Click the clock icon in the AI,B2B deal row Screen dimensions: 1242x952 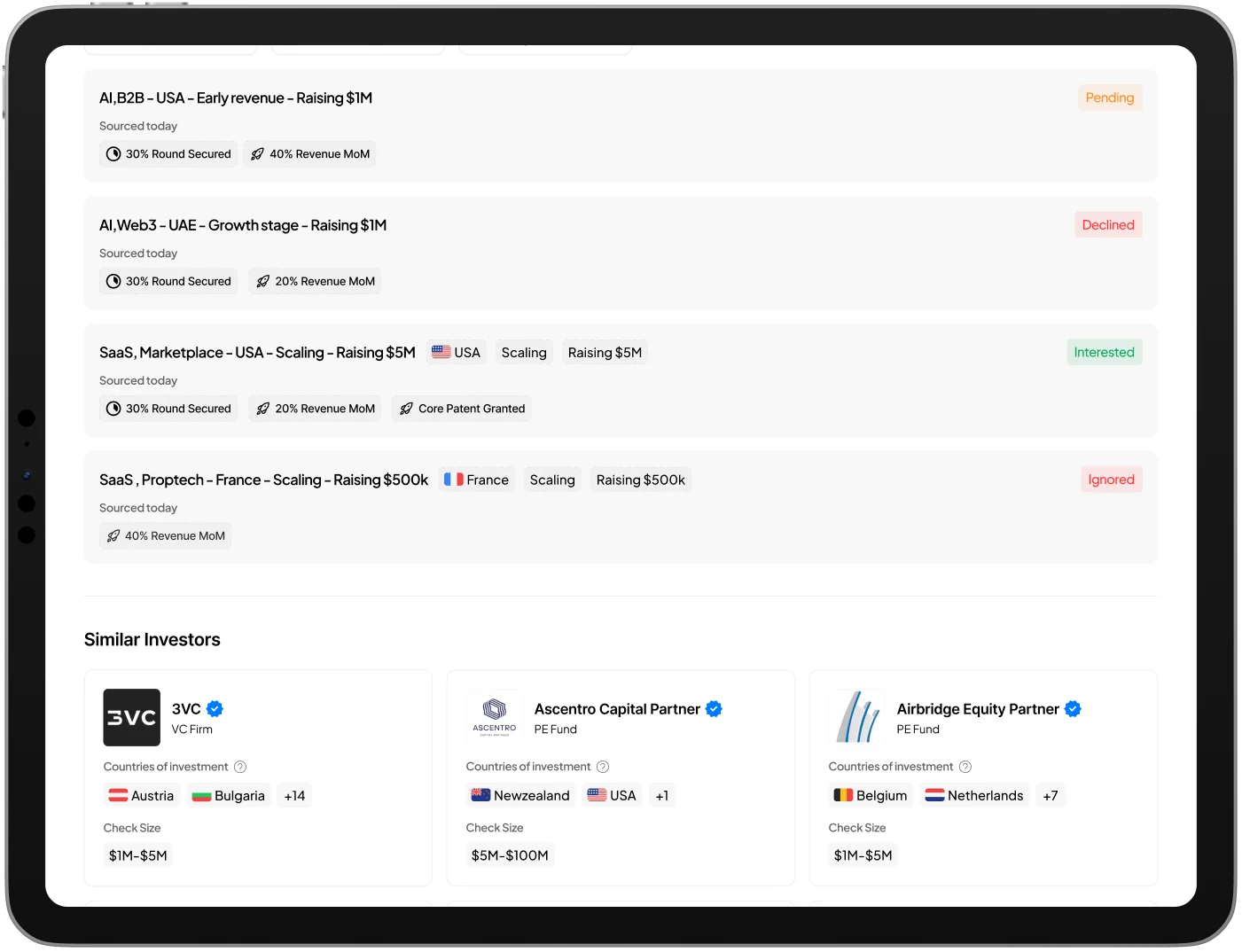(113, 154)
